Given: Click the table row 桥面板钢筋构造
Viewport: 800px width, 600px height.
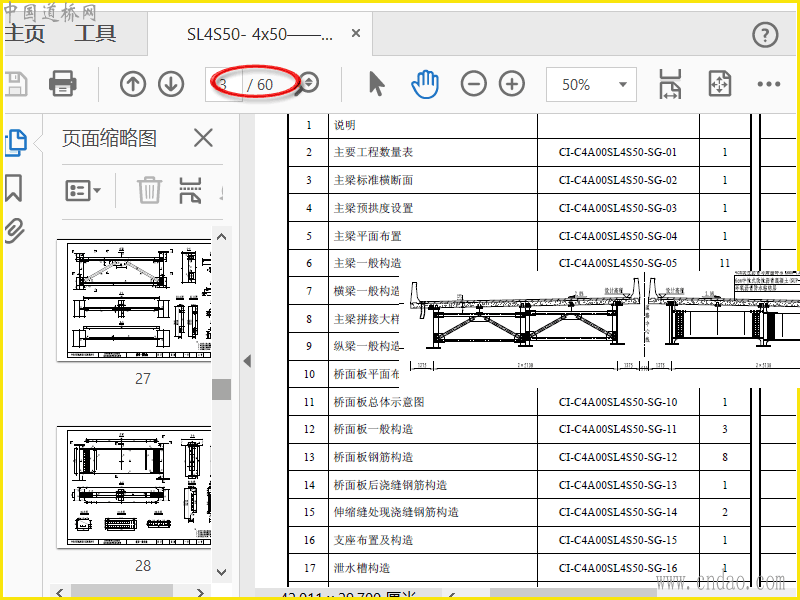Looking at the screenshot, I should [519, 457].
